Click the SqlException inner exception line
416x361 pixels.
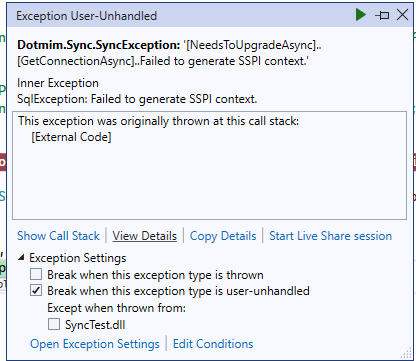click(137, 99)
